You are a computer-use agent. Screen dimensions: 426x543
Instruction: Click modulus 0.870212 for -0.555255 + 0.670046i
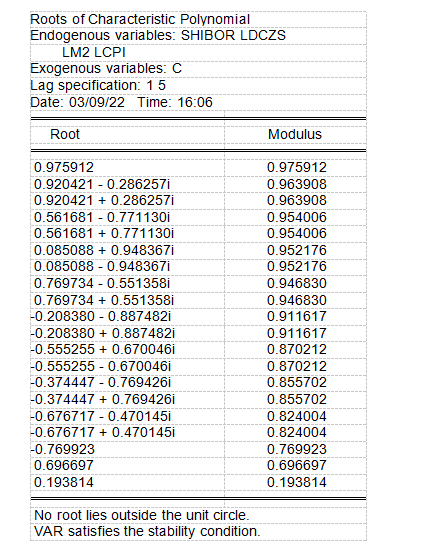point(297,349)
